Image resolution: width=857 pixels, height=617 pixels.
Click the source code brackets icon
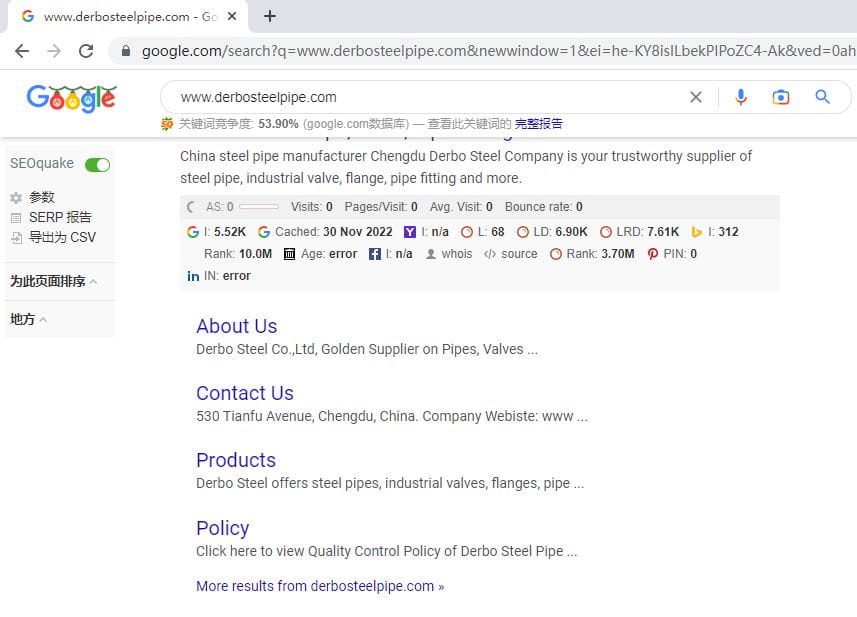(x=490, y=254)
